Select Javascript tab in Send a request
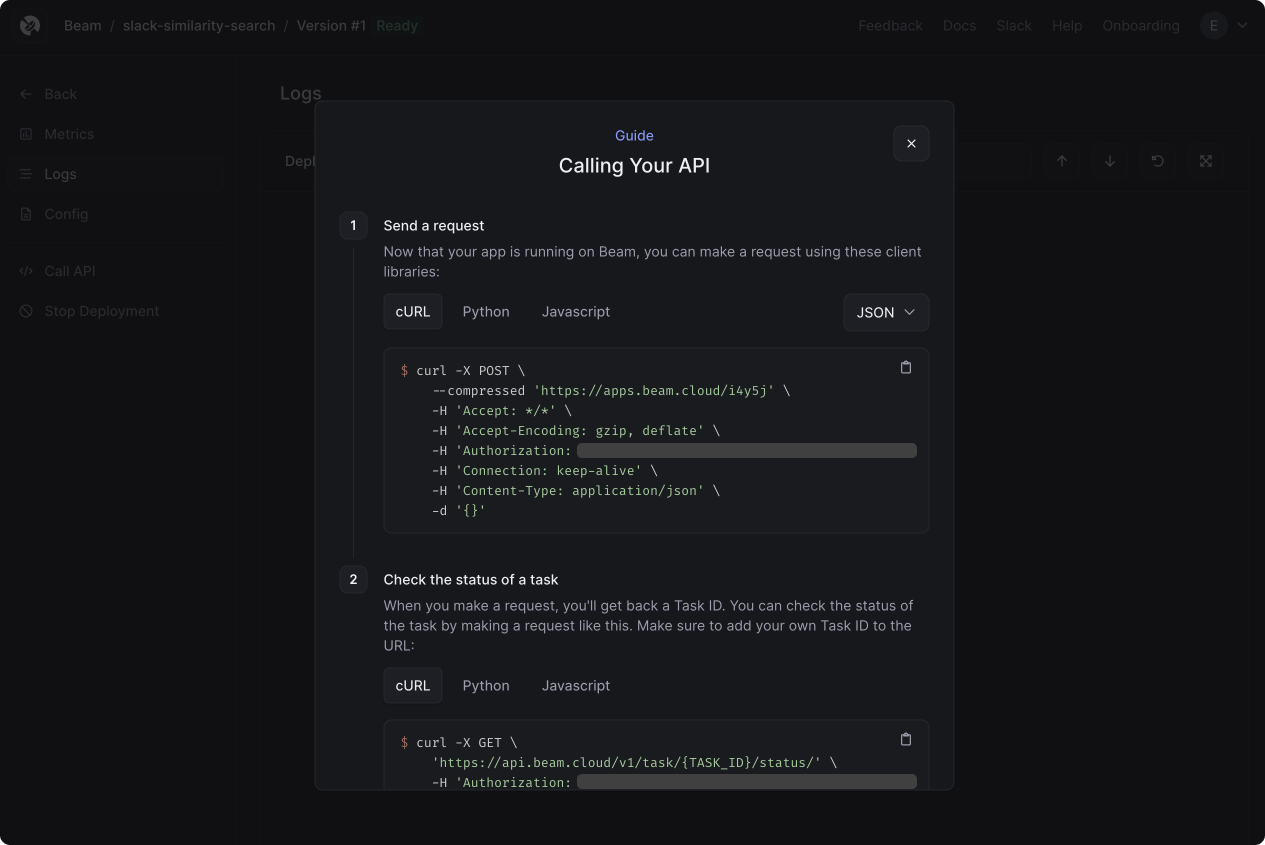1265x845 pixels. coord(576,312)
